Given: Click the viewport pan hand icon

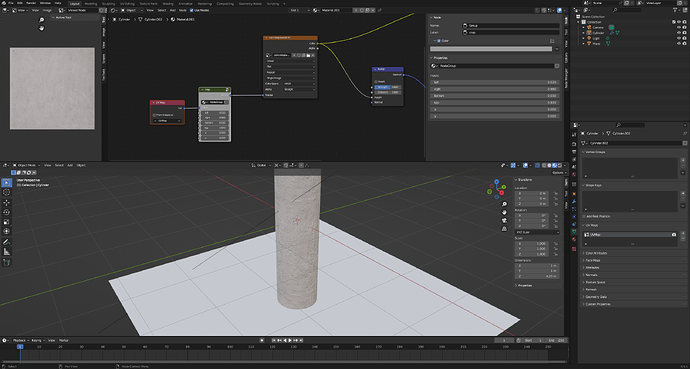Looking at the screenshot, I should (504, 212).
